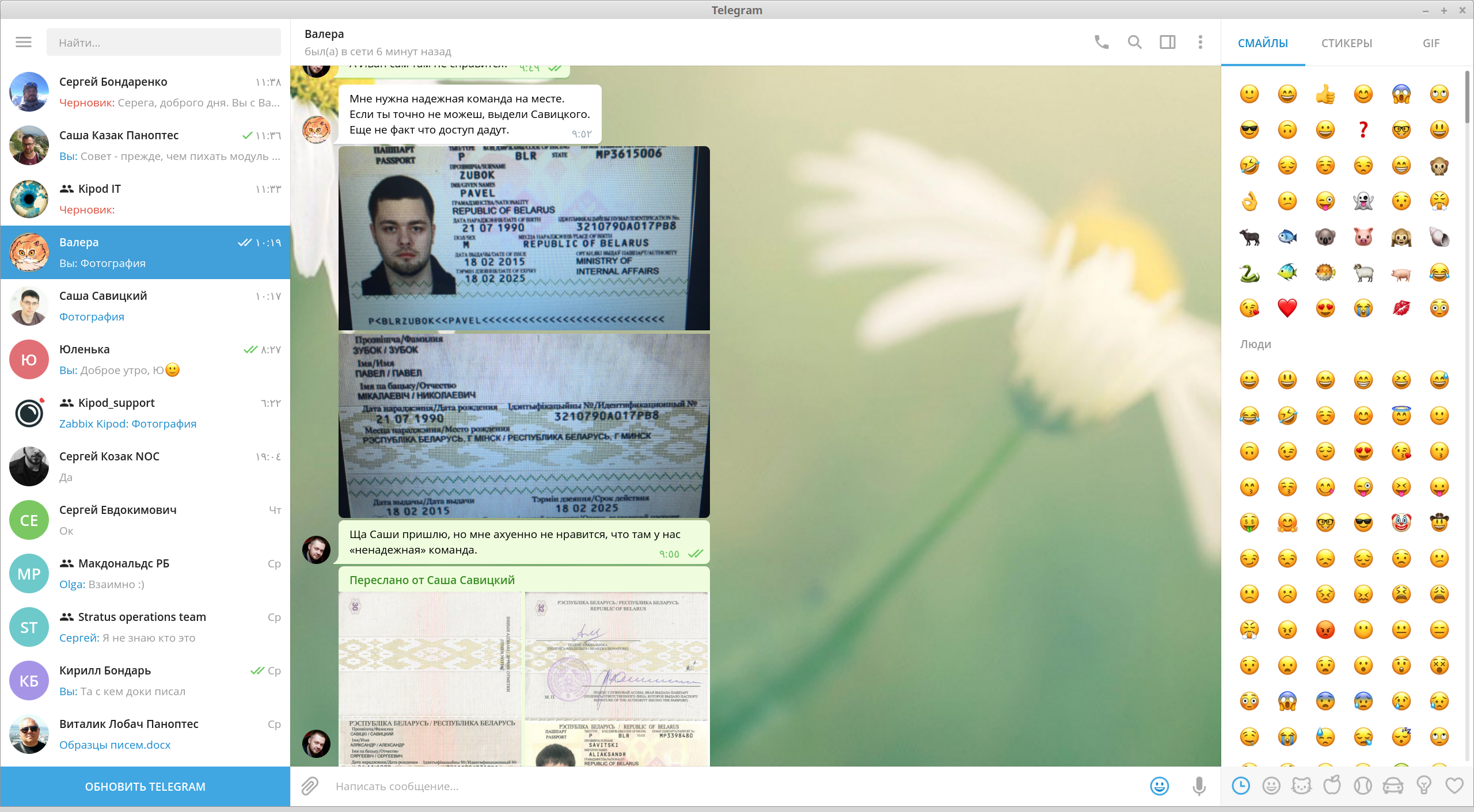Click the Валера chat header name
This screenshot has width=1474, height=812.
[324, 34]
